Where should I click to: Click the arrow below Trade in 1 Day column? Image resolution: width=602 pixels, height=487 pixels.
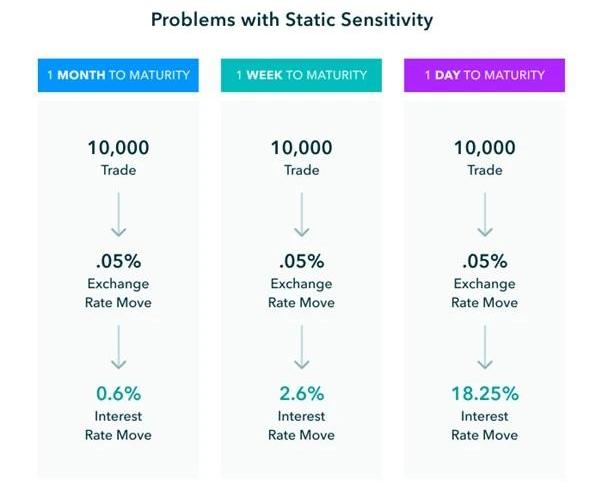pyautogui.click(x=484, y=213)
